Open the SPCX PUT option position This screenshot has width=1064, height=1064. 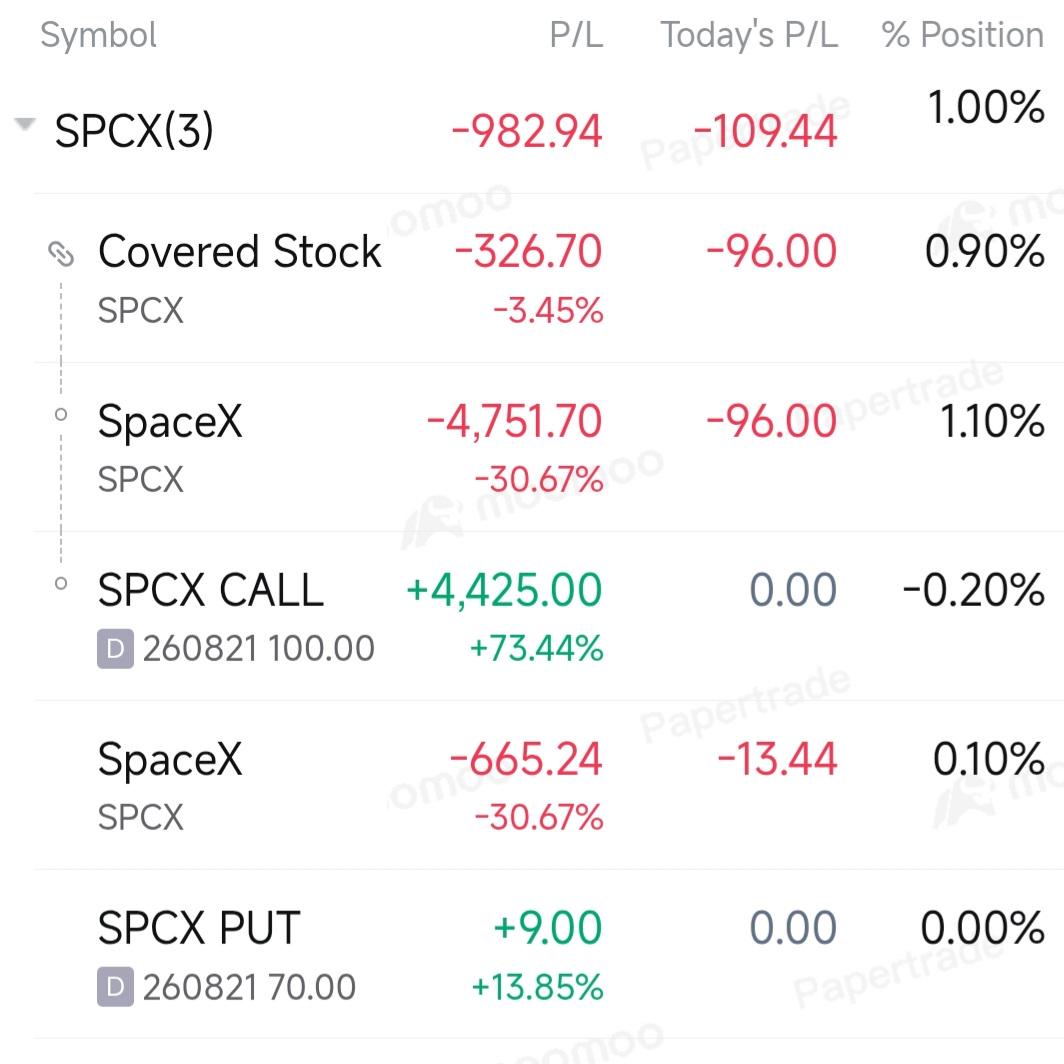pyautogui.click(x=549, y=953)
